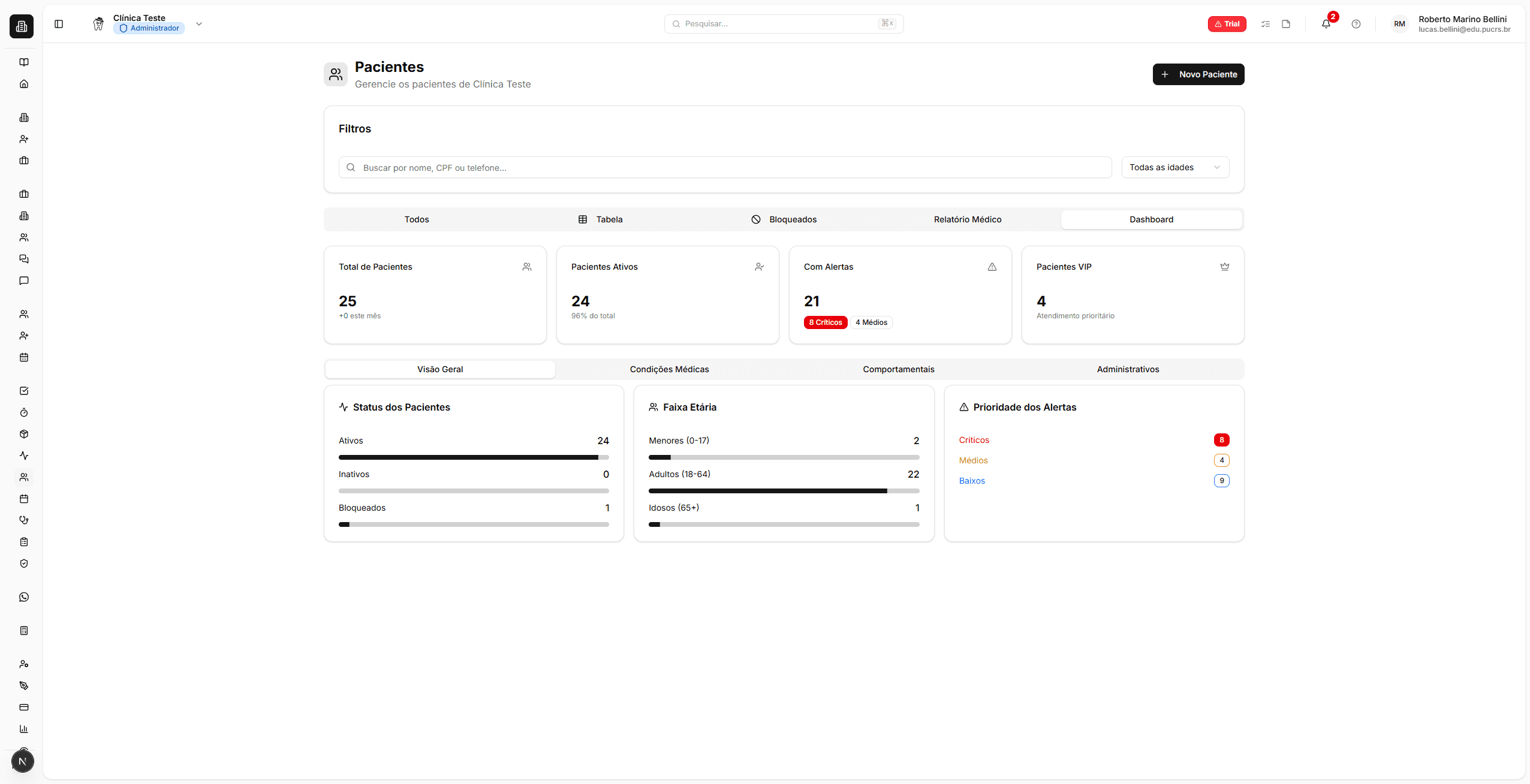Screen dimensions: 1530x784
Task: Click the bar chart reports icon
Action: click(24, 729)
